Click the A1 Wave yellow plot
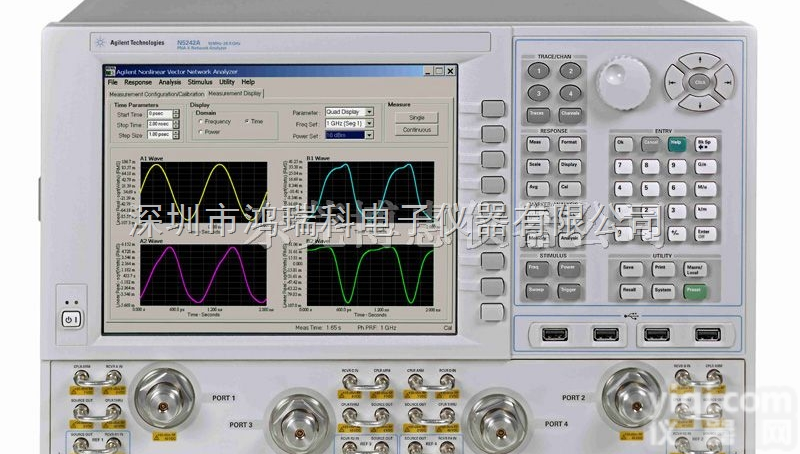Image resolution: width=800 pixels, height=454 pixels. click(204, 192)
